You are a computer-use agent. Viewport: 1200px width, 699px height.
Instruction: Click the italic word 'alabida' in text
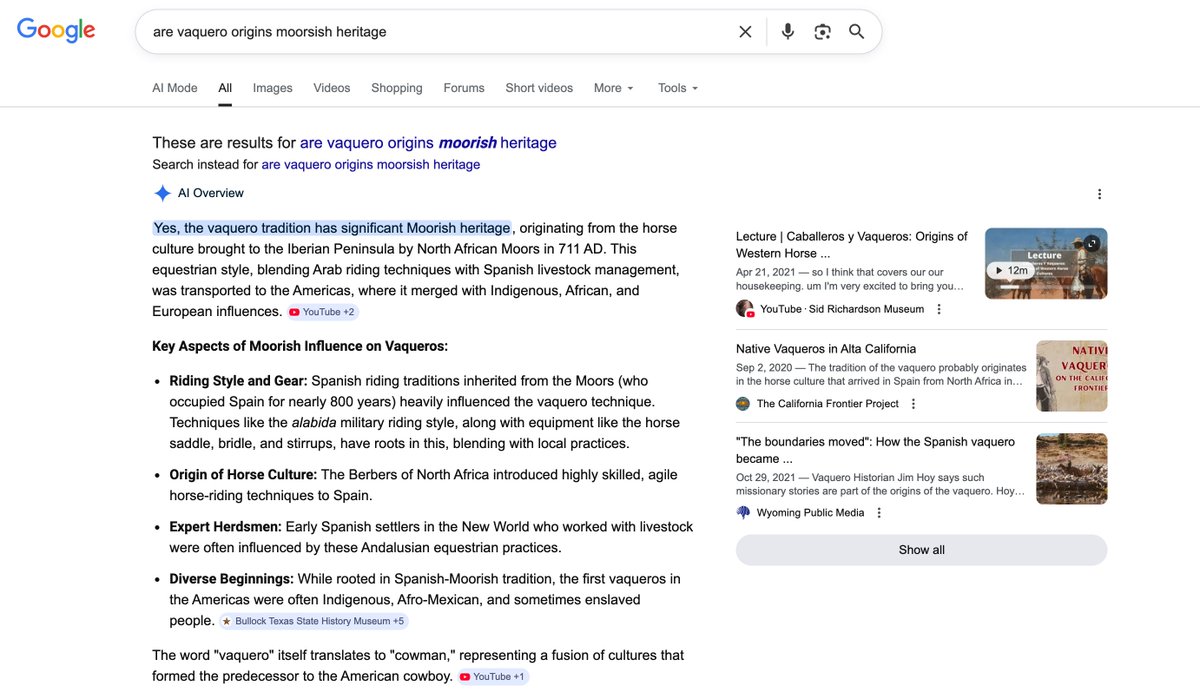316,422
